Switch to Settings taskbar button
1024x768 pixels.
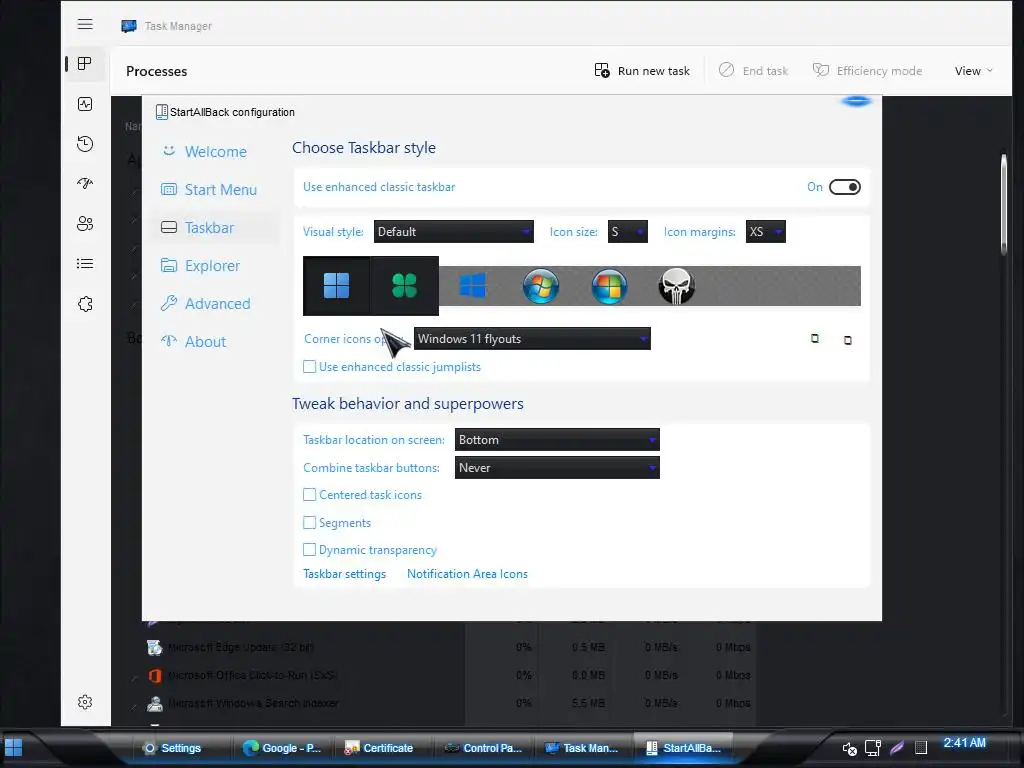click(x=181, y=748)
